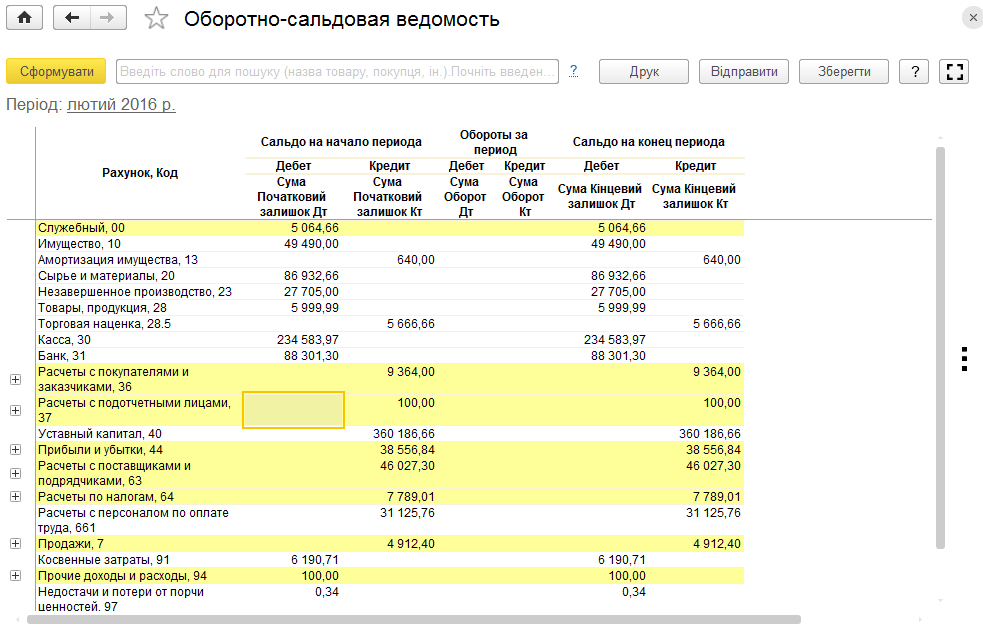
Task: Click Сальдо на начало периода header
Action: click(x=341, y=142)
